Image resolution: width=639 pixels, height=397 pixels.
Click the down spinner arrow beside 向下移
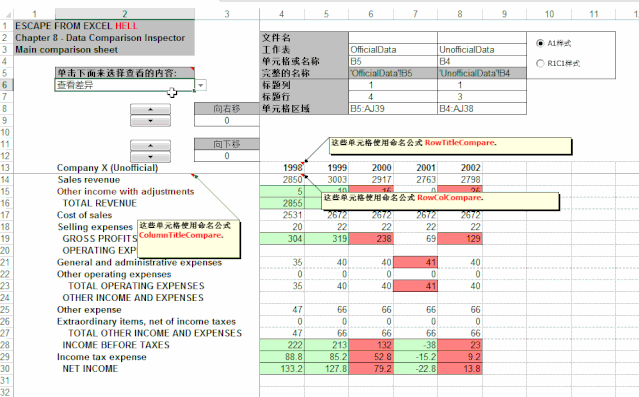pos(150,157)
